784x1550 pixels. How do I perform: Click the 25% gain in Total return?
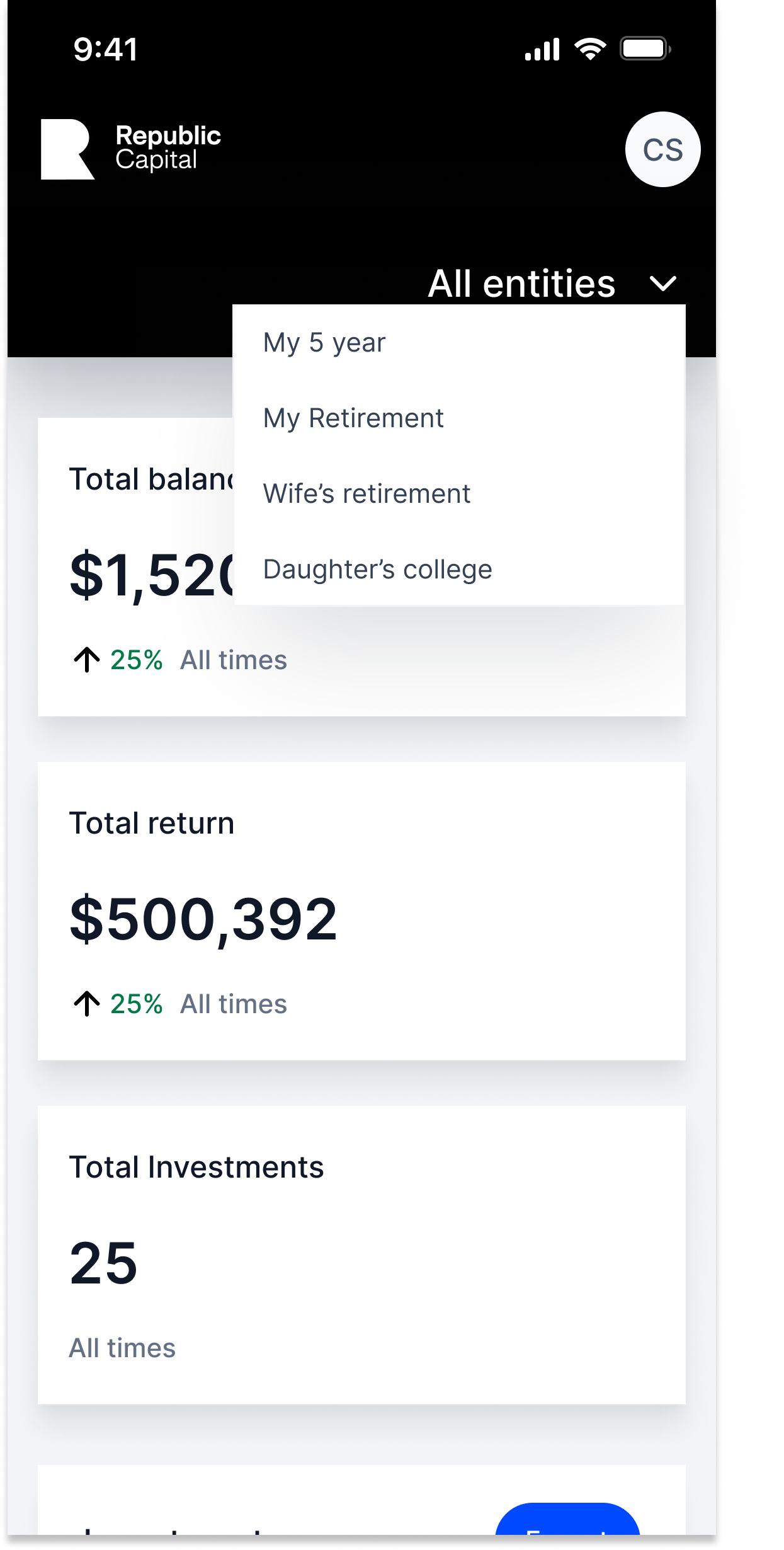[x=136, y=1004]
